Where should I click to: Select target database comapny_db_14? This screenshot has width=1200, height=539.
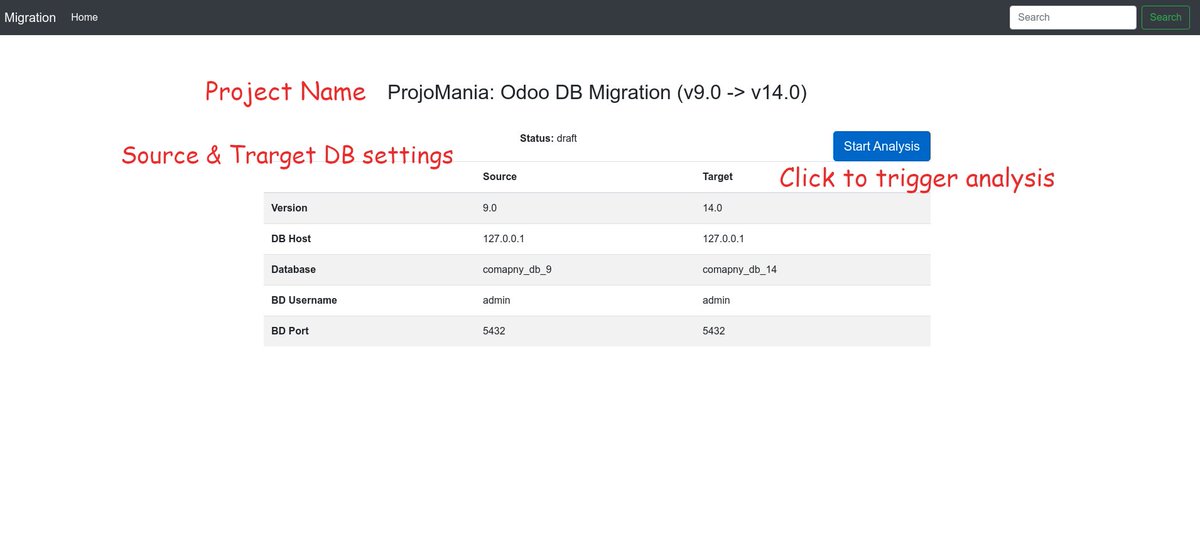pos(740,270)
